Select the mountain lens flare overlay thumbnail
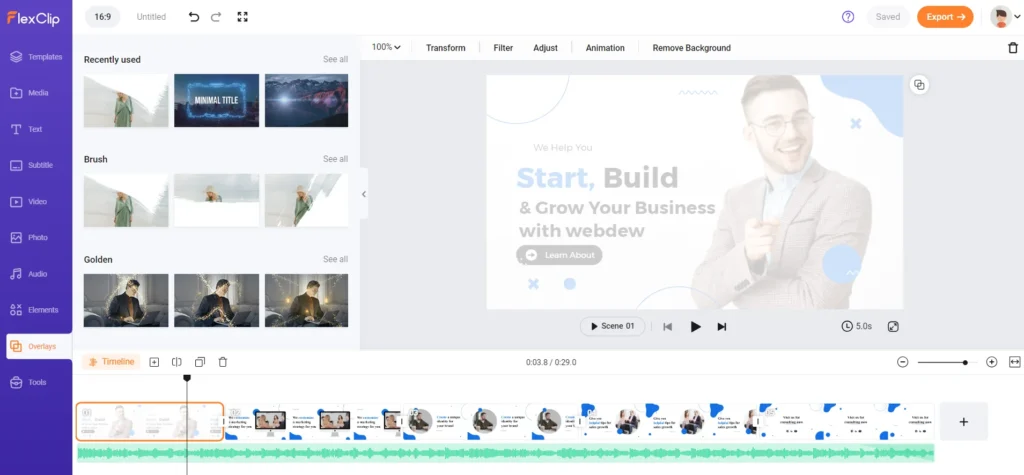 306,100
